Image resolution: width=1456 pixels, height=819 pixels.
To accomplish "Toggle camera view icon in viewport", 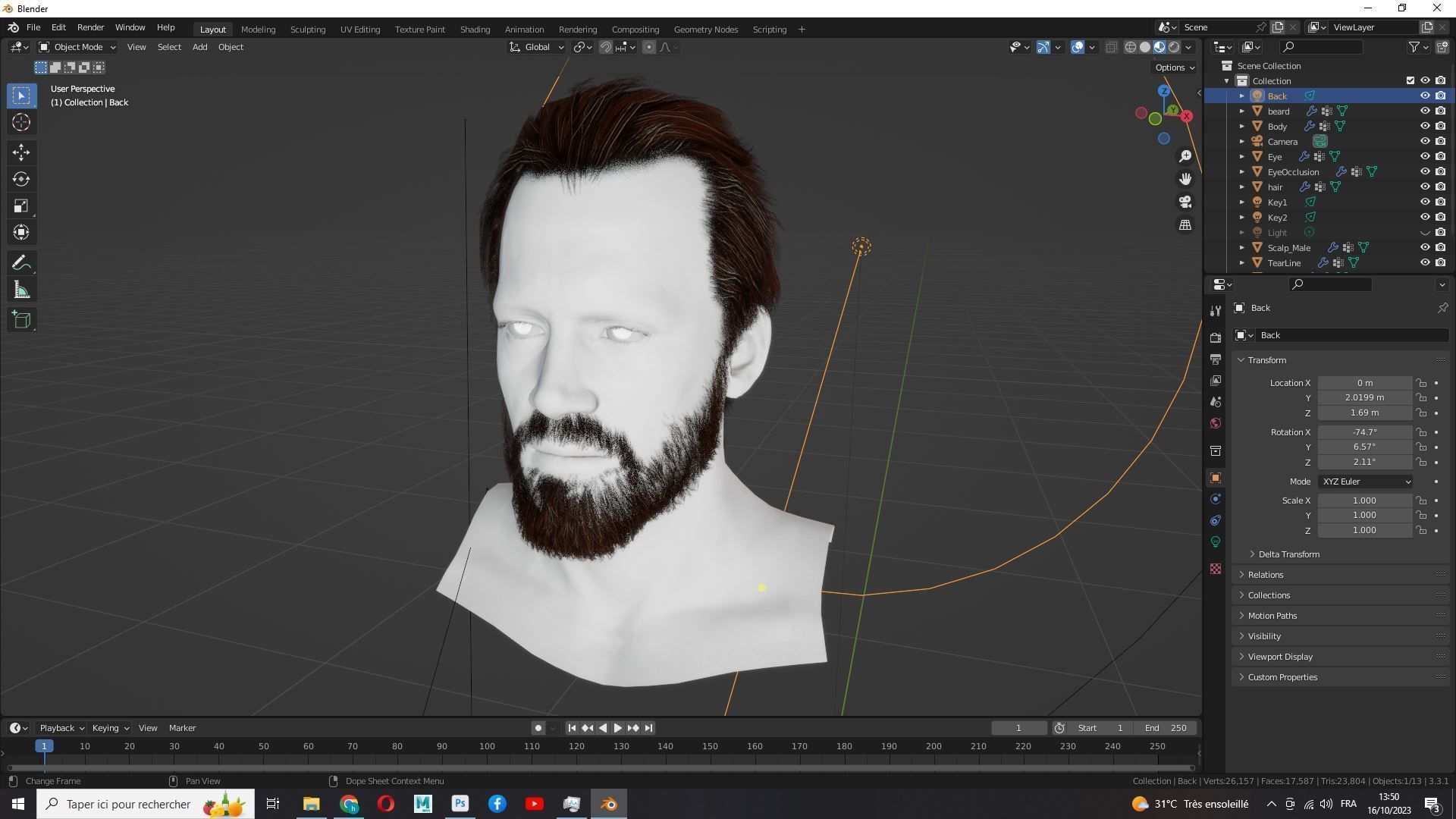I will tap(1185, 202).
